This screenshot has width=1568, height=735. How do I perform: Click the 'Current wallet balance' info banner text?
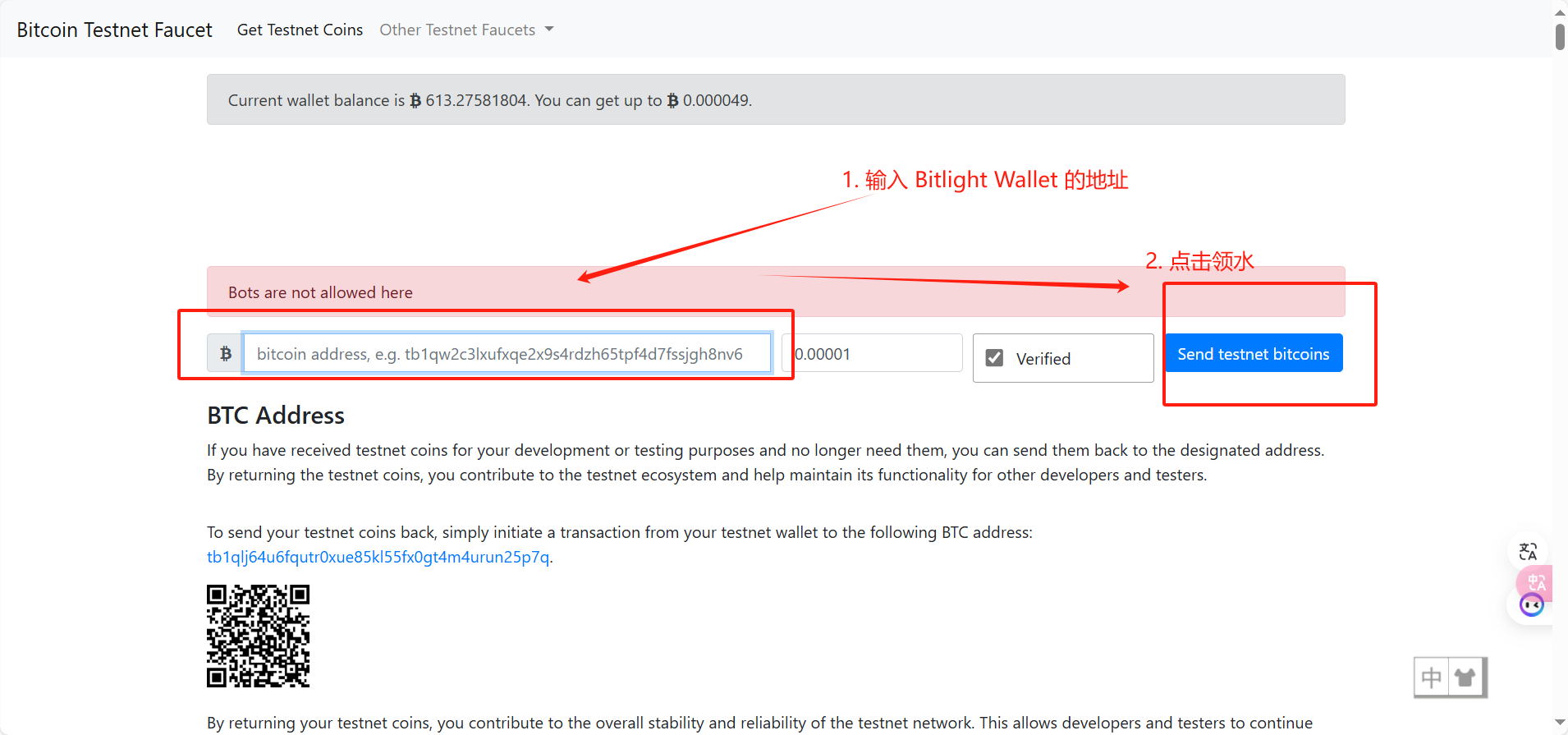(x=490, y=100)
